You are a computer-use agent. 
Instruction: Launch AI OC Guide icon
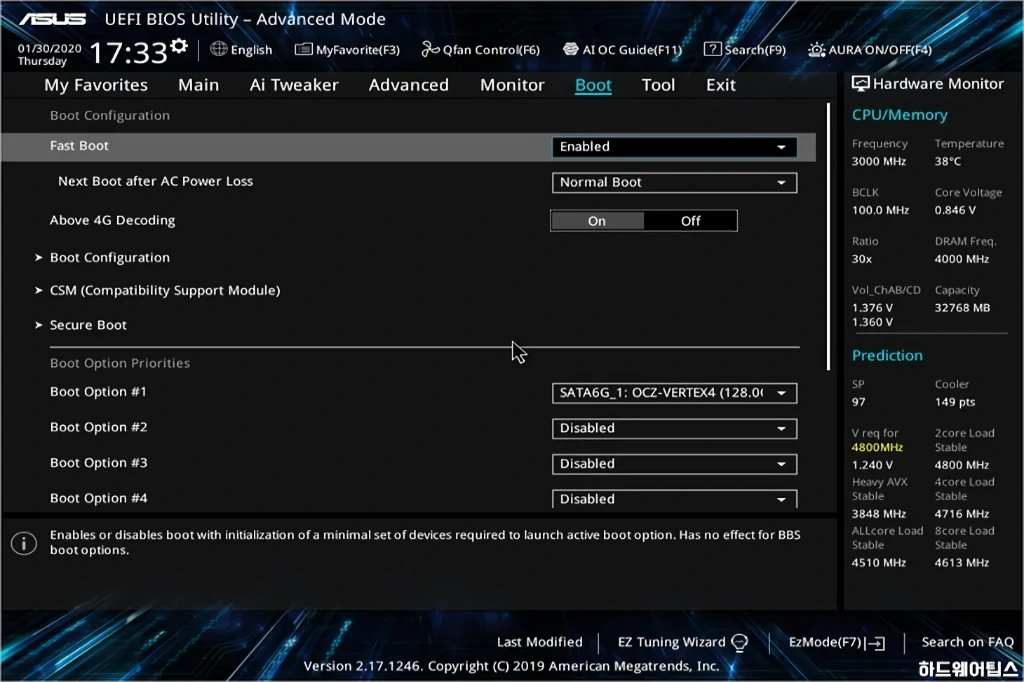click(571, 50)
